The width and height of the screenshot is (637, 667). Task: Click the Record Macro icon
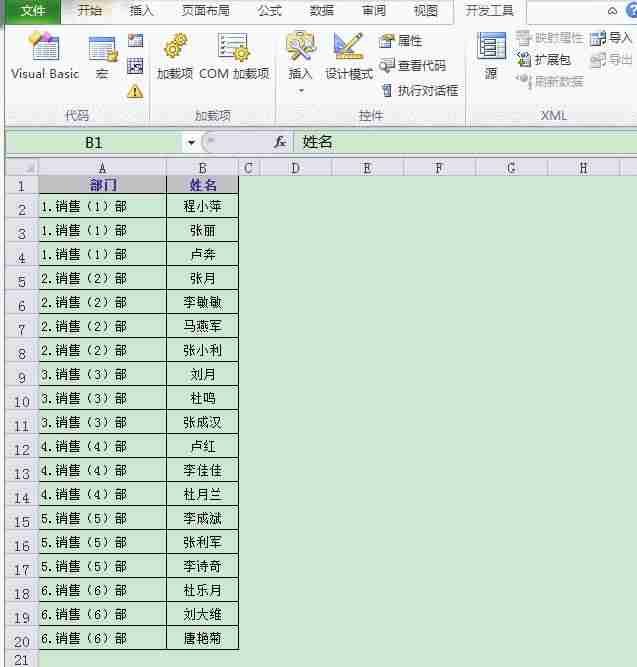click(x=135, y=41)
